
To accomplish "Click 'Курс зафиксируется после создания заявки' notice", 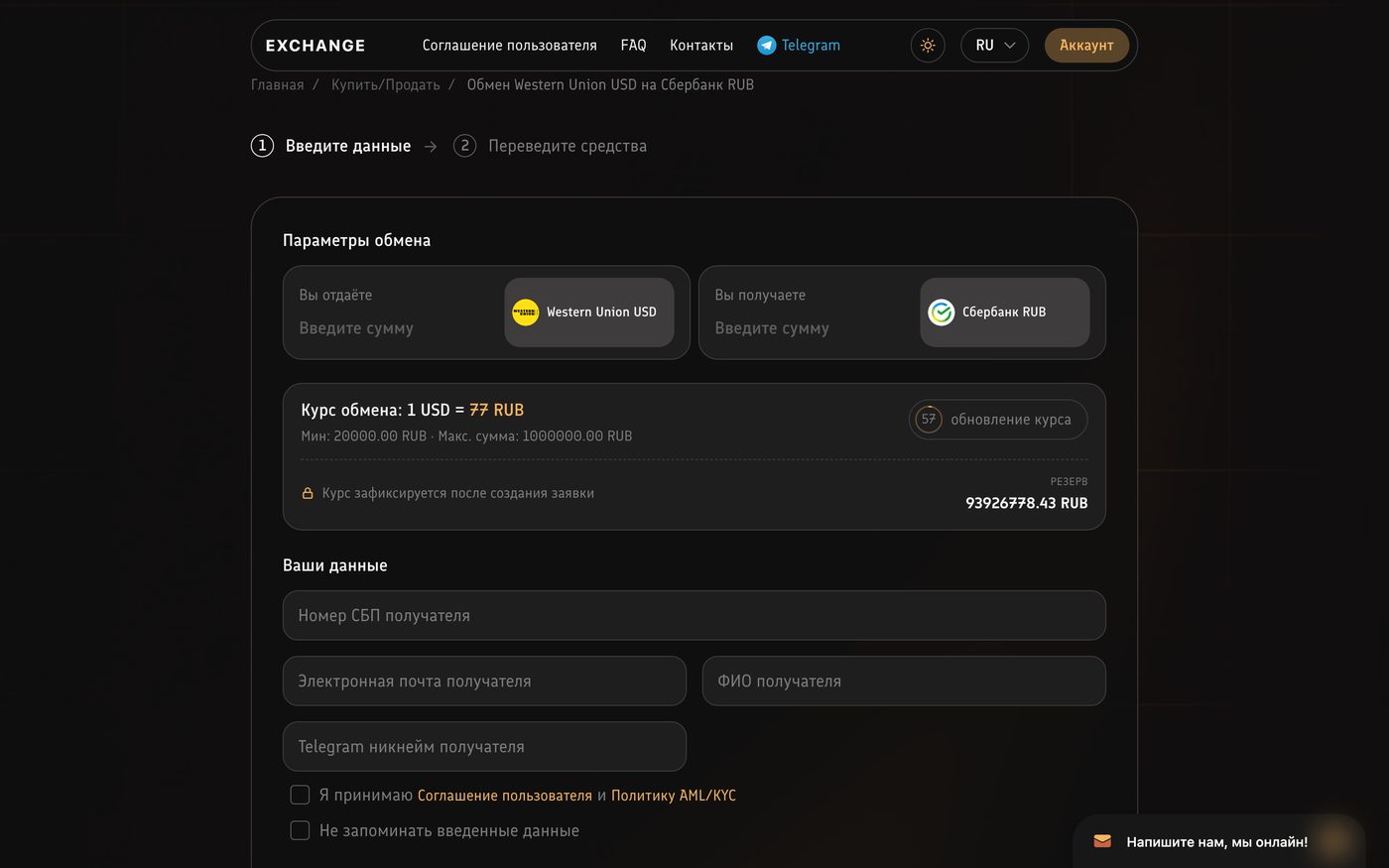I will pyautogui.click(x=458, y=493).
